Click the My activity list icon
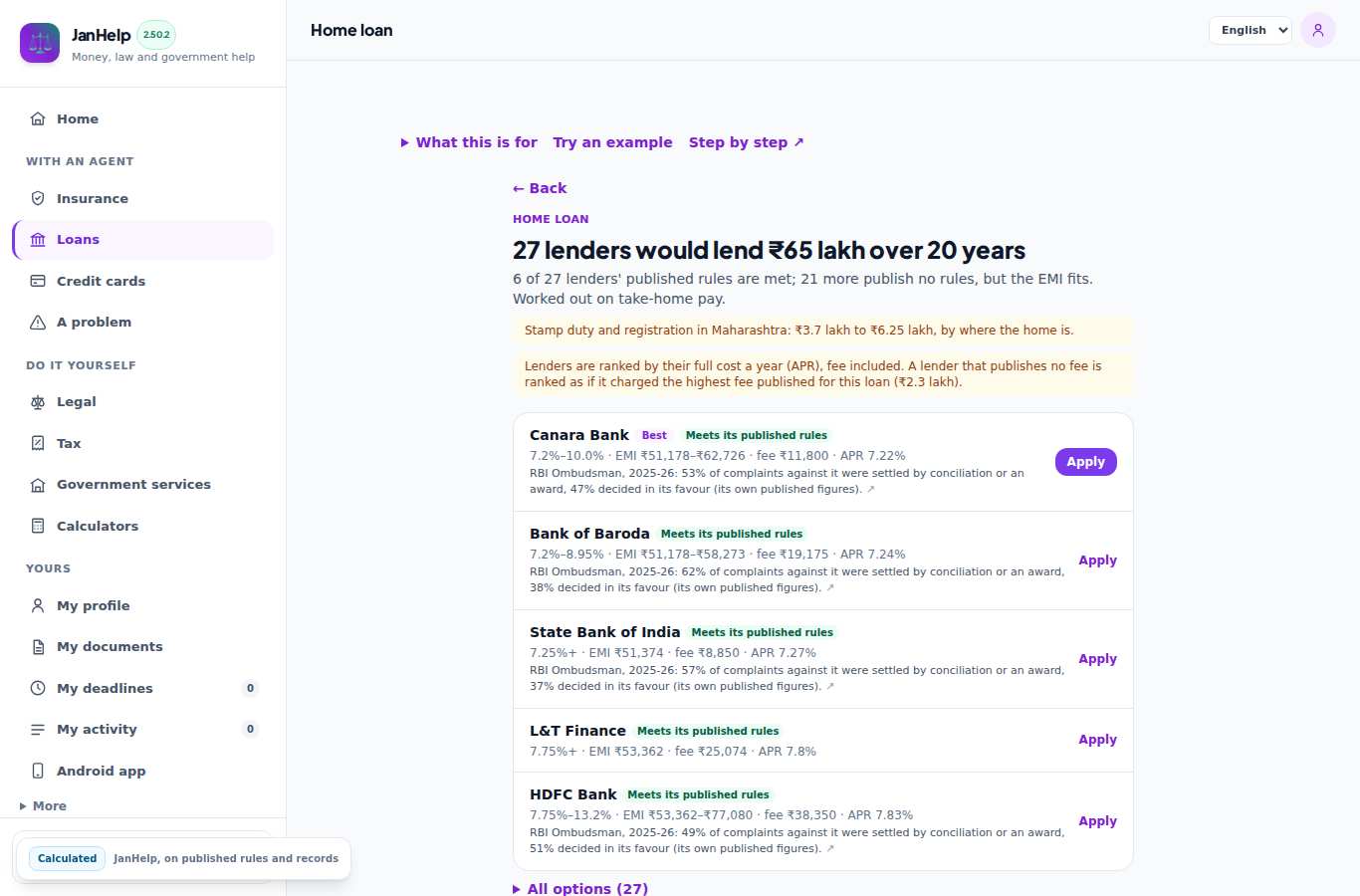Viewport: 1360px width, 896px height. tap(38, 730)
